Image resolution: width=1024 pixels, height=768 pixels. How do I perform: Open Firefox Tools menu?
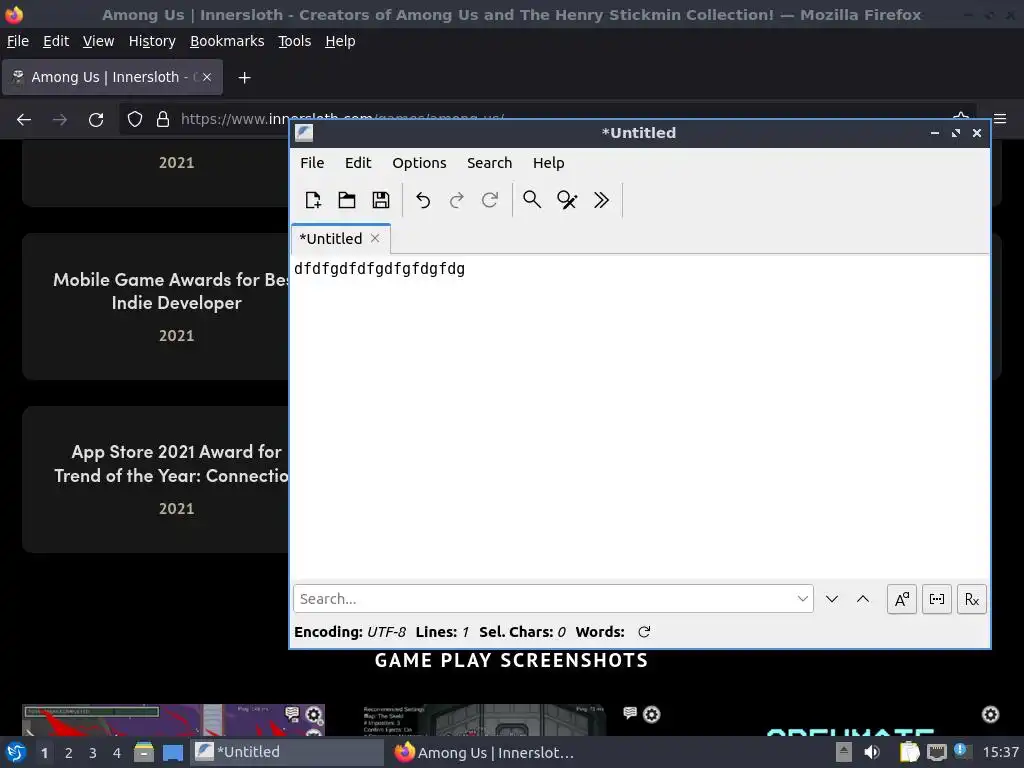[x=295, y=41]
